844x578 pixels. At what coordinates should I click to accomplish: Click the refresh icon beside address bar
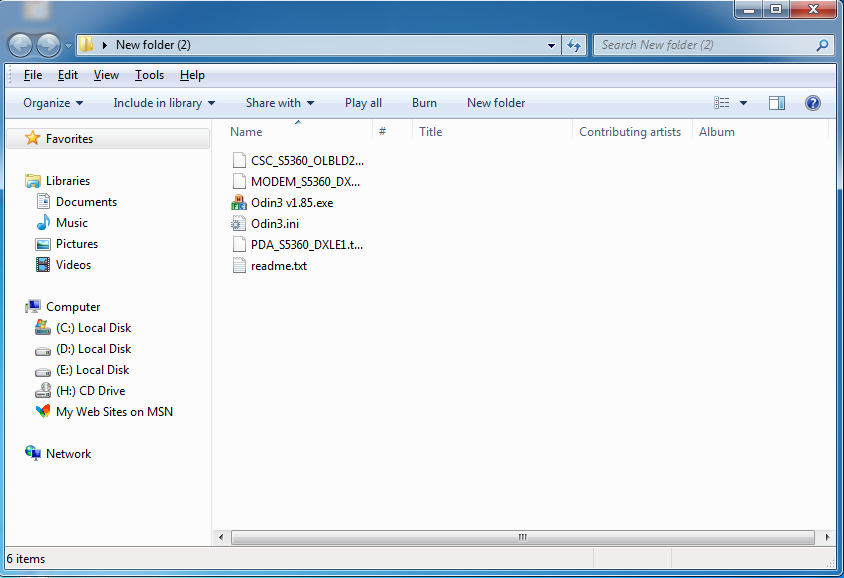[x=574, y=45]
